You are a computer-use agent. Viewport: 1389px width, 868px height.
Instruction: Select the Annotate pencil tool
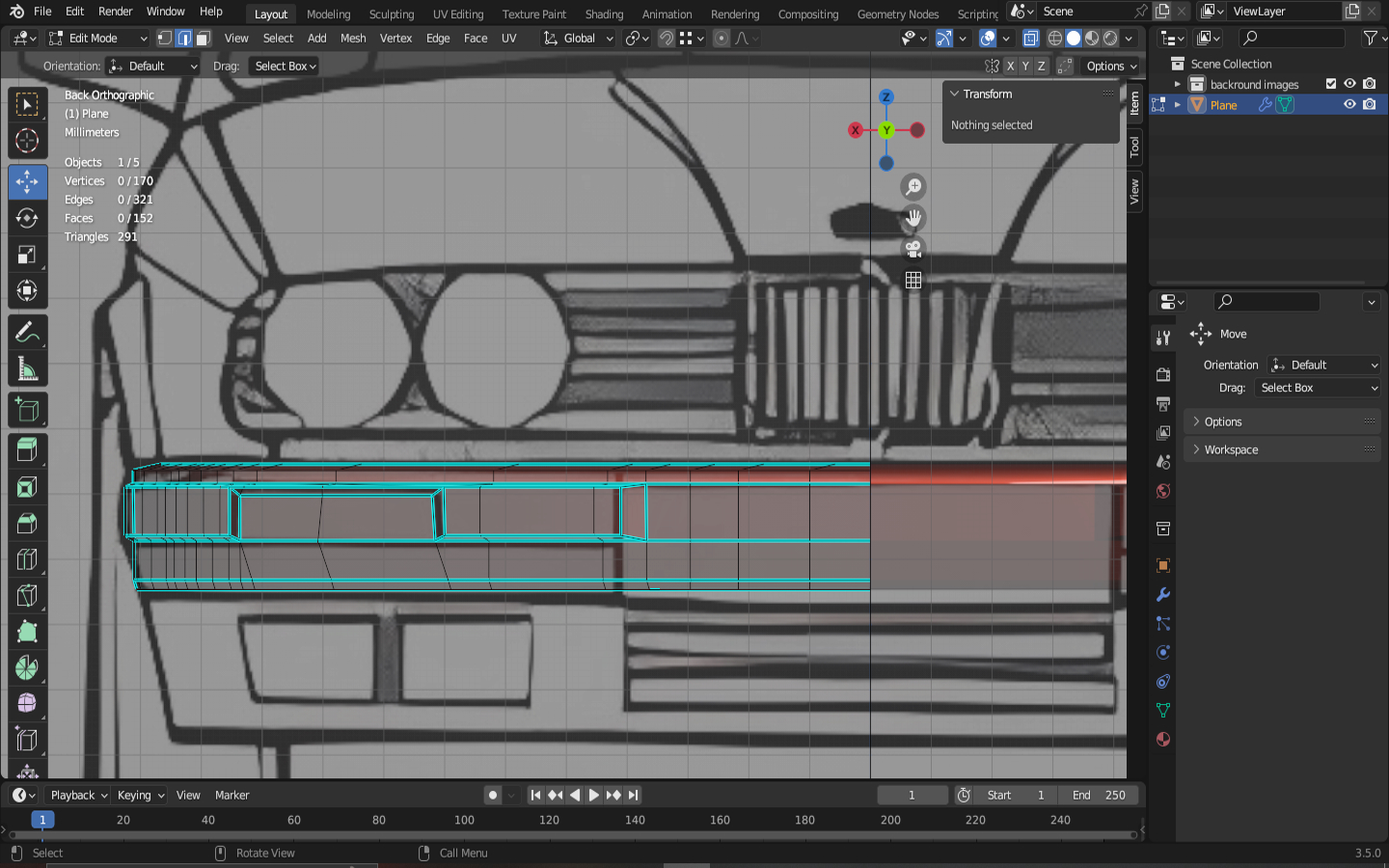[x=27, y=334]
